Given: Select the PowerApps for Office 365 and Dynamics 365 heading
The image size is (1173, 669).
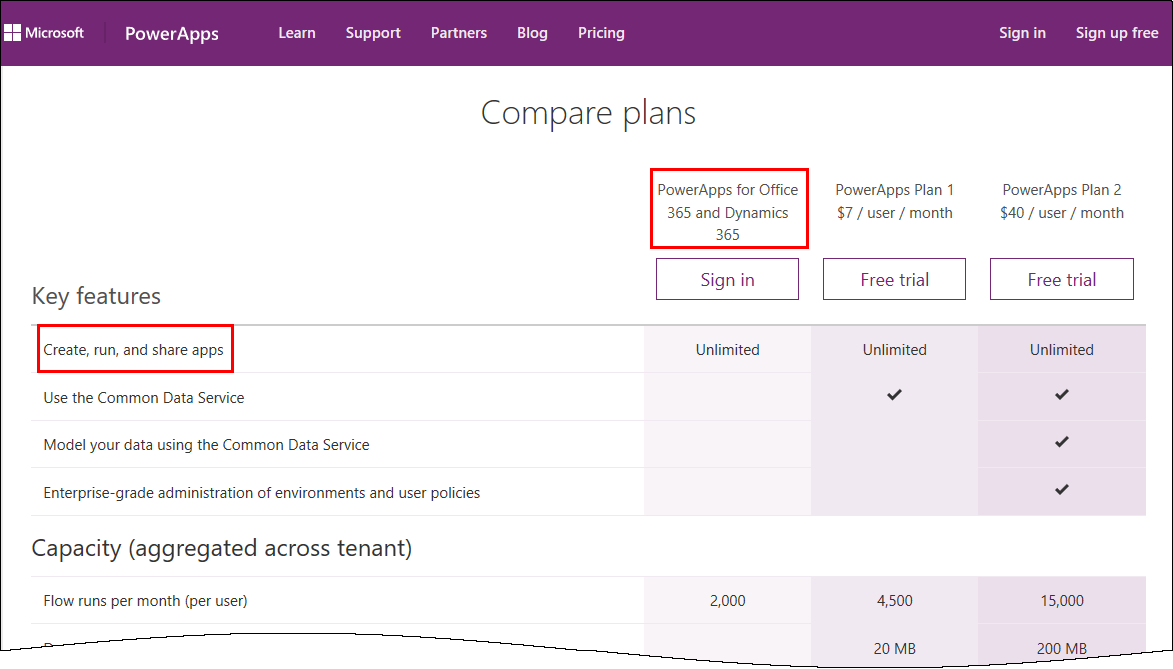Looking at the screenshot, I should (x=728, y=212).
